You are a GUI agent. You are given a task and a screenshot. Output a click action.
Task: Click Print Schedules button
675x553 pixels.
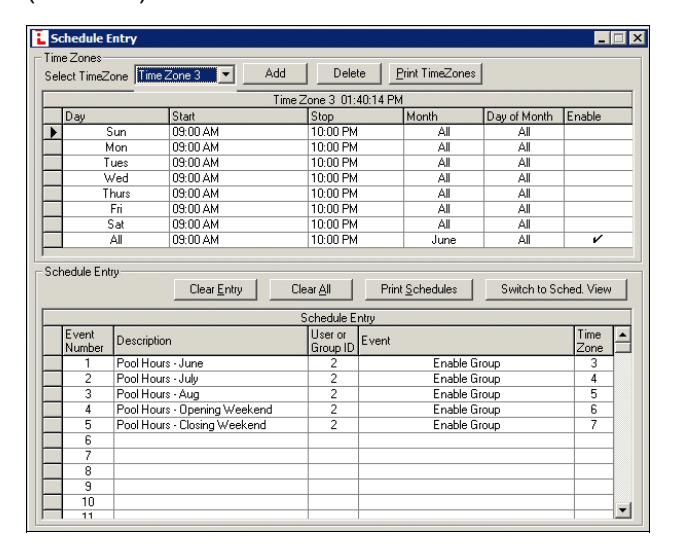click(x=419, y=290)
